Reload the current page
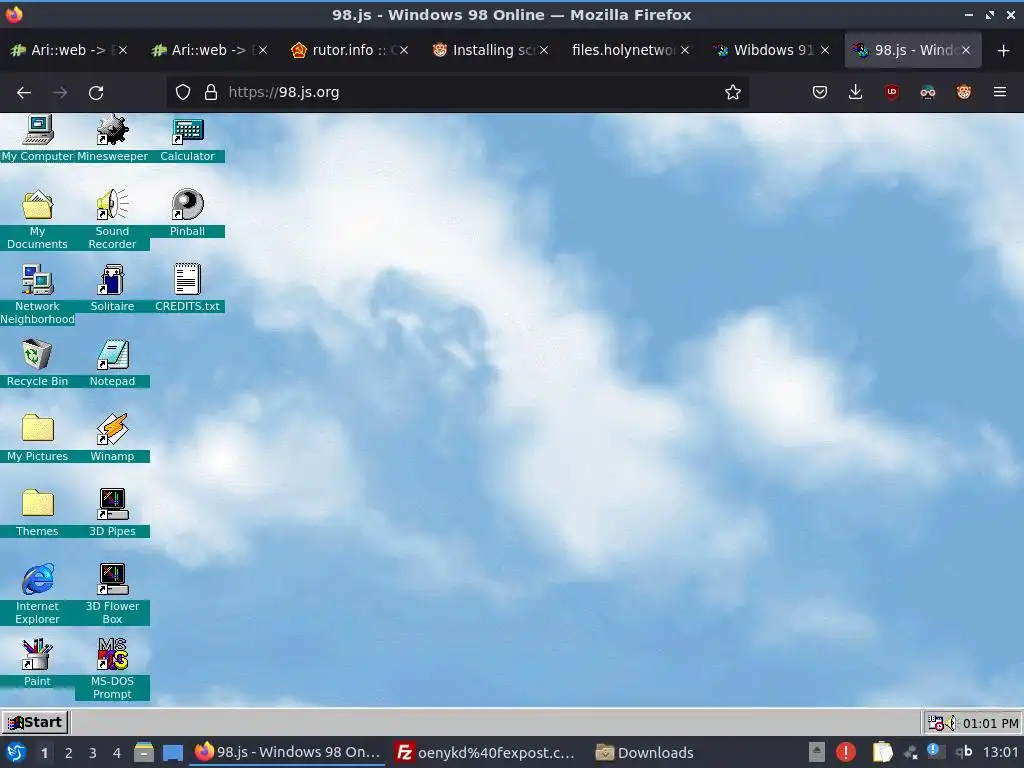The height and width of the screenshot is (768, 1024). (x=96, y=93)
